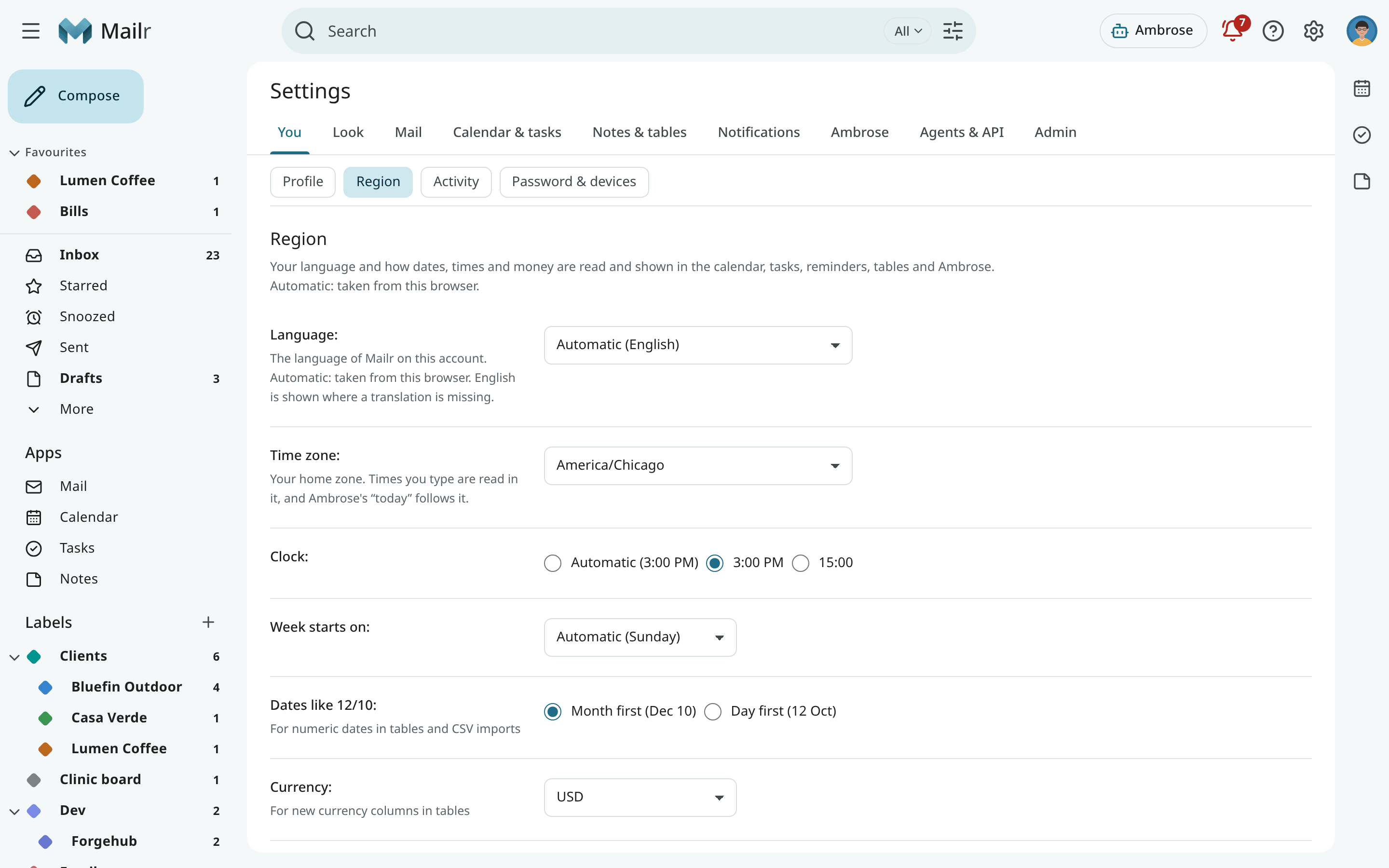Open the settings gear icon
This screenshot has height=868, width=1389.
pyautogui.click(x=1313, y=31)
